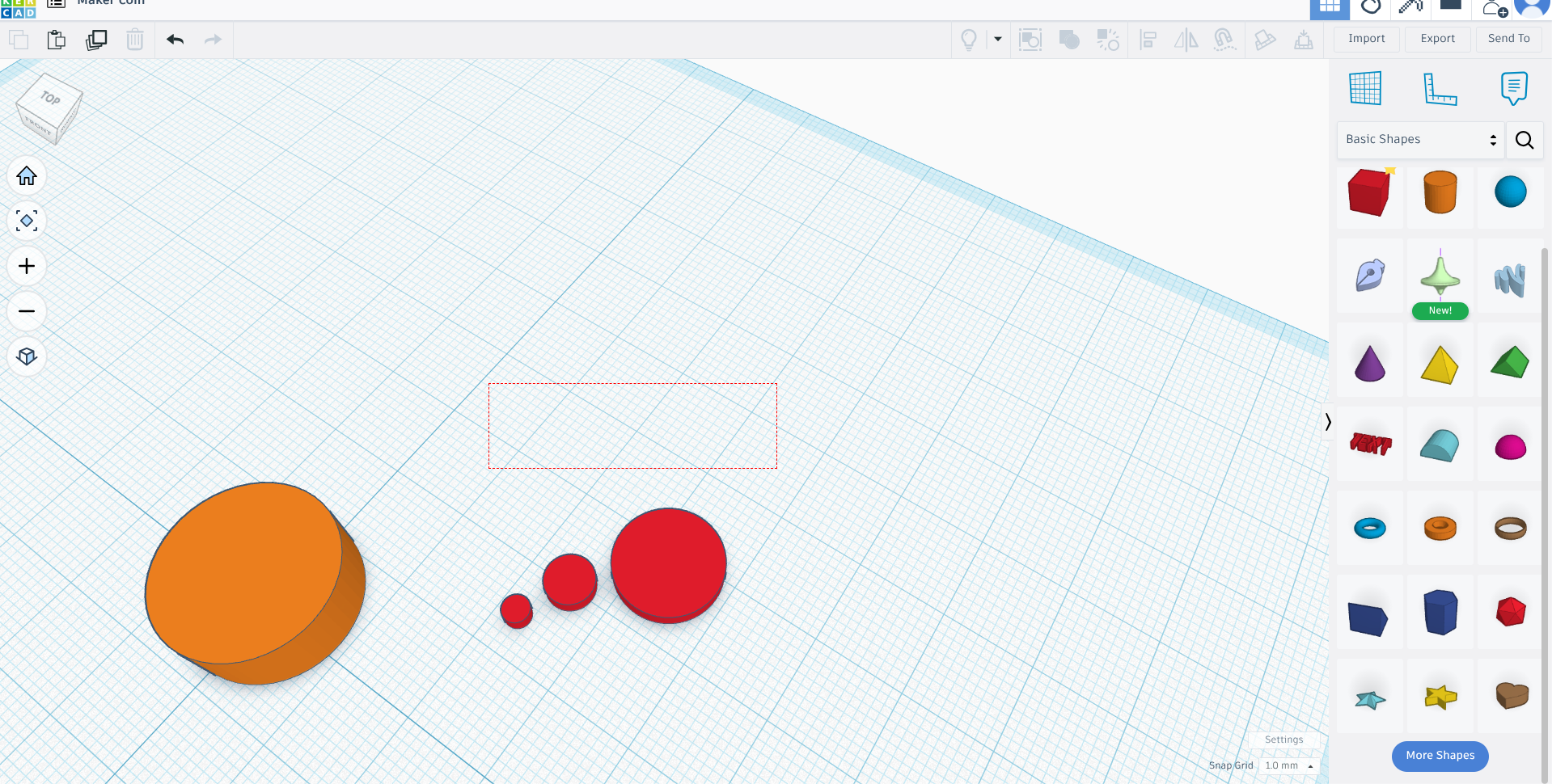Invite collaborators with the add-person icon
The width and height of the screenshot is (1552, 784).
tap(1495, 8)
